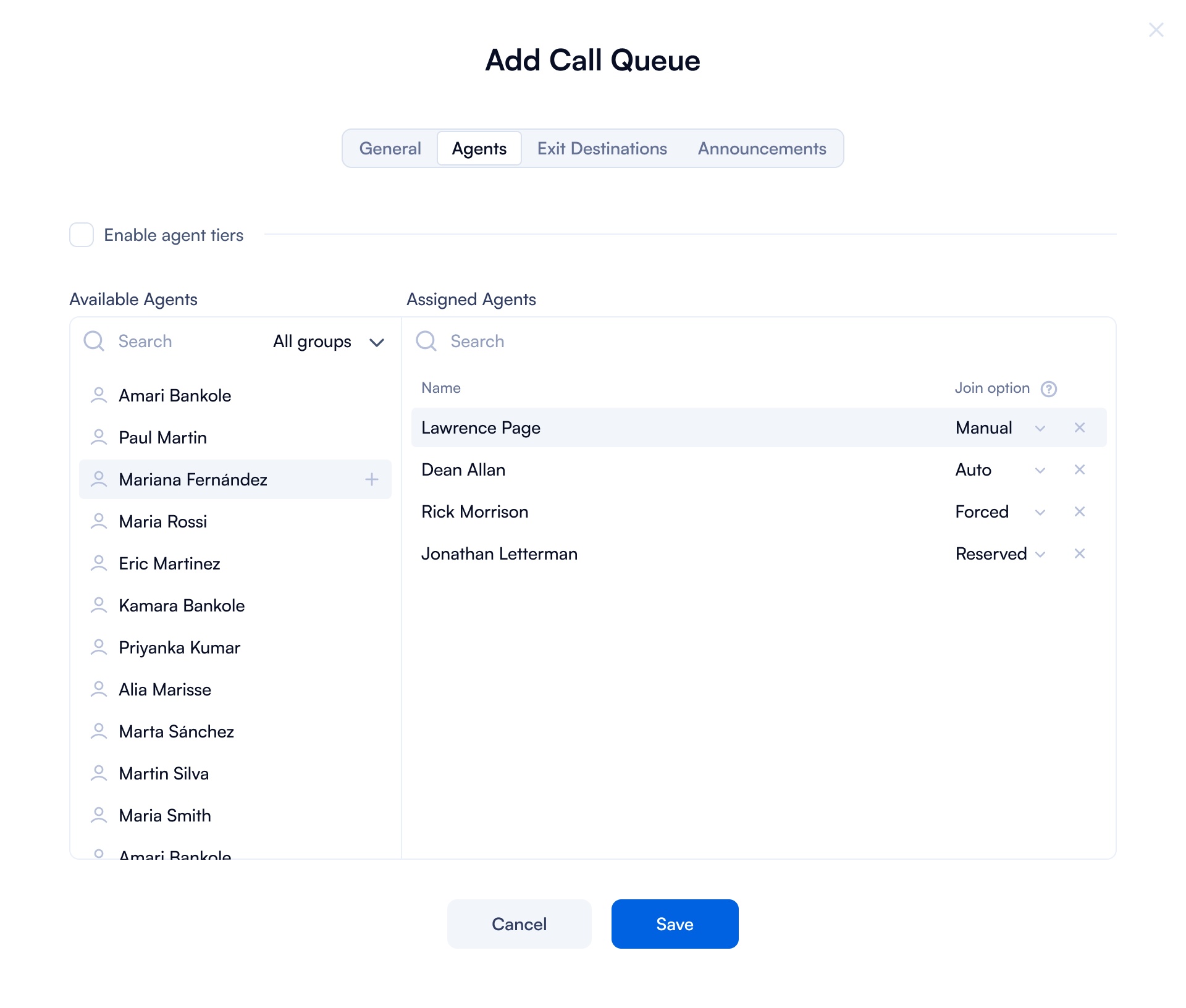
Task: Open the Exit Destinations tab
Action: point(602,148)
